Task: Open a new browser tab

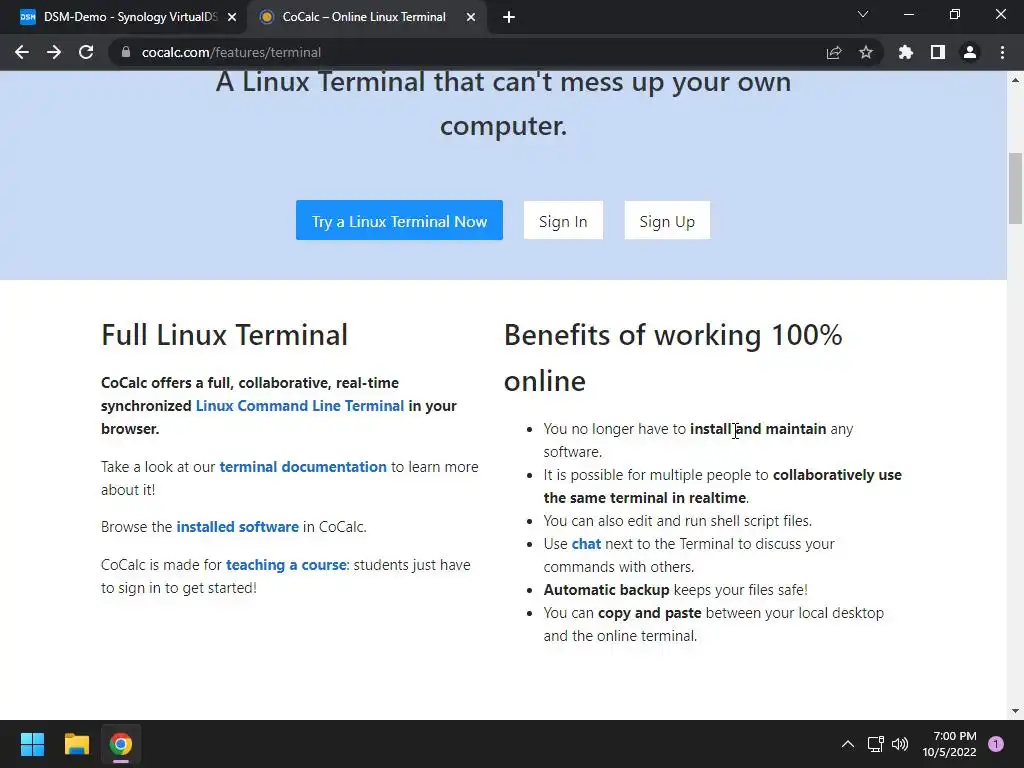Action: [509, 17]
